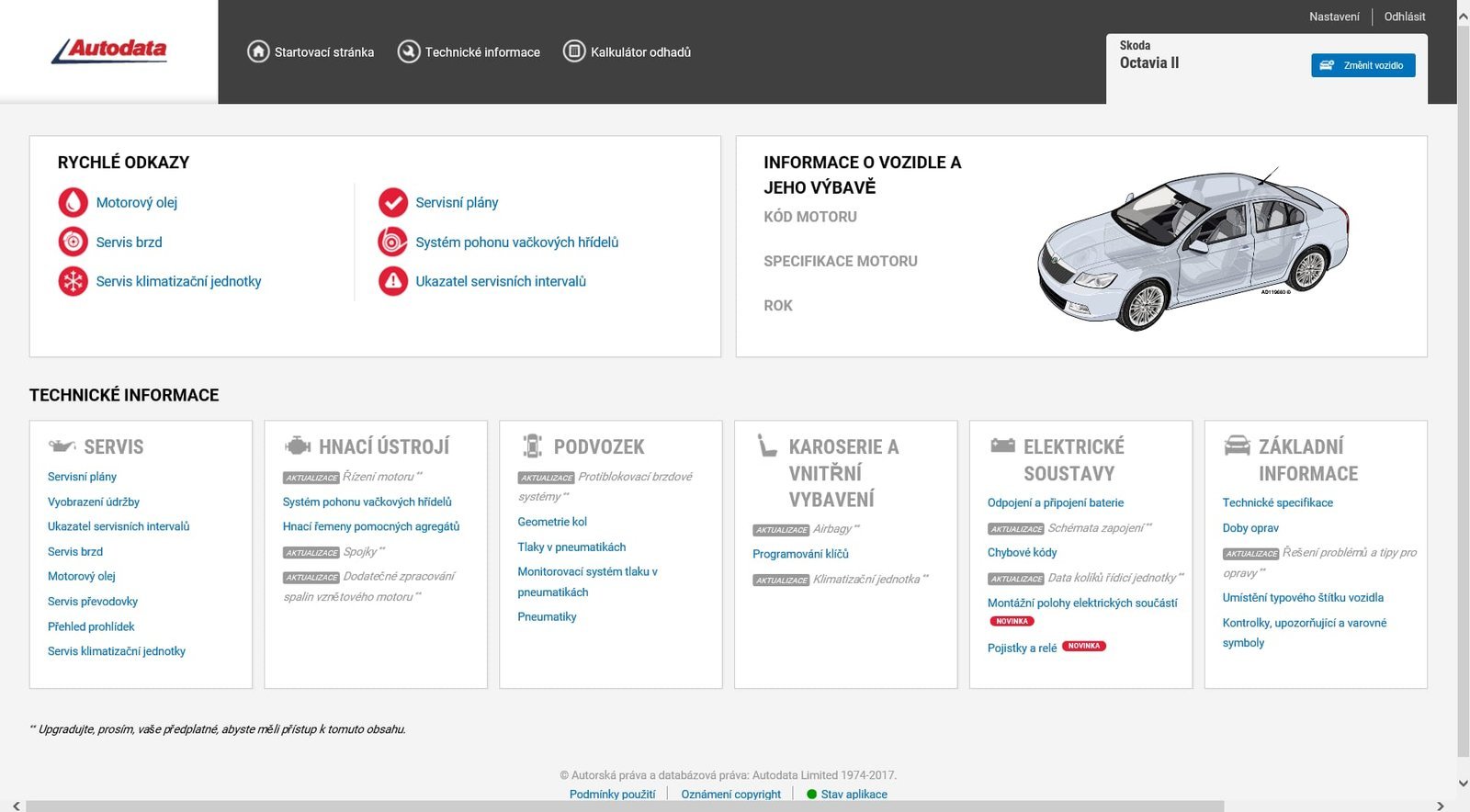Click the camshaft drive system icon
Image resolution: width=1470 pixels, height=812 pixels.
click(x=393, y=242)
